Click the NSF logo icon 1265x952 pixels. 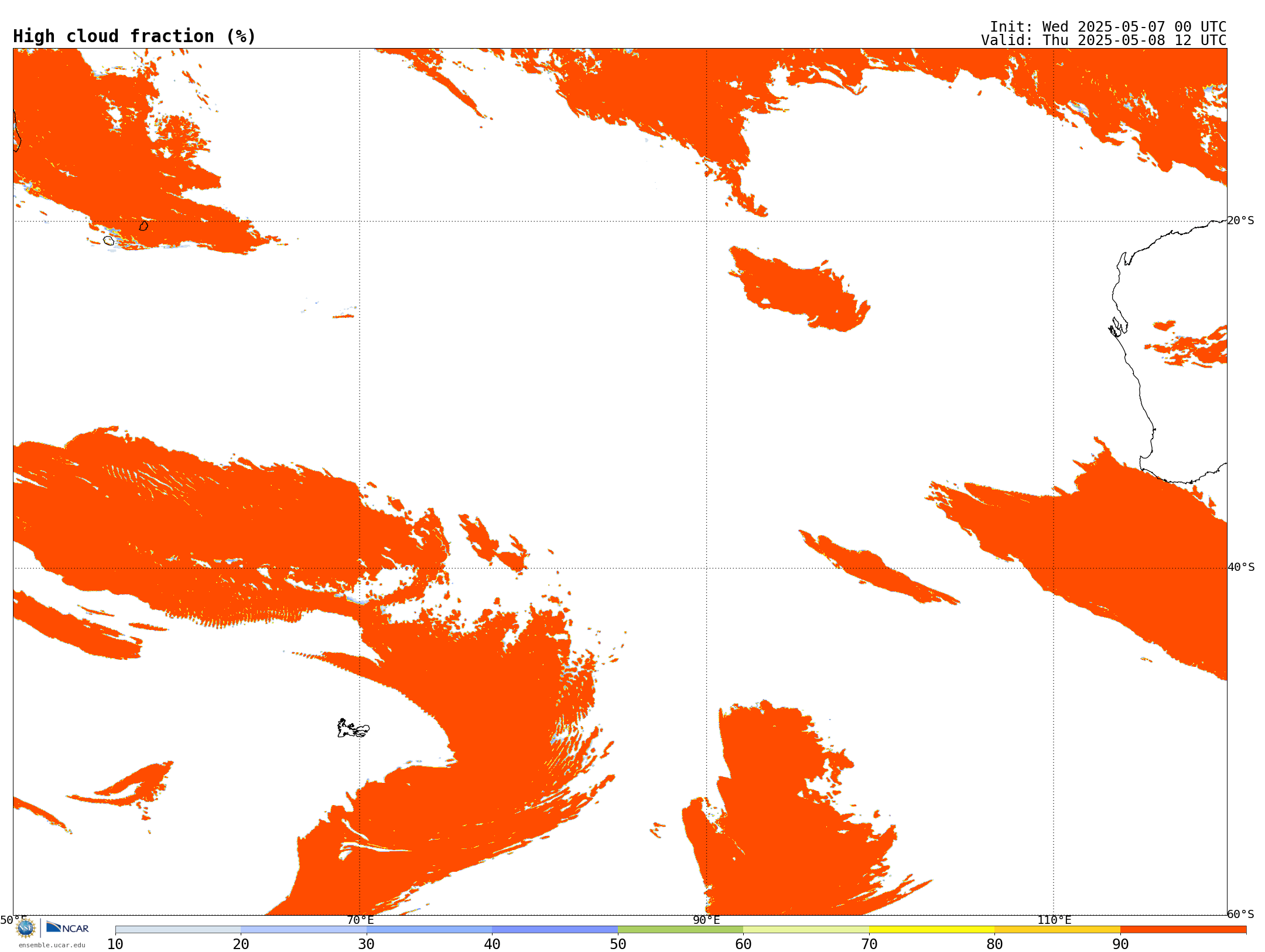tap(26, 928)
